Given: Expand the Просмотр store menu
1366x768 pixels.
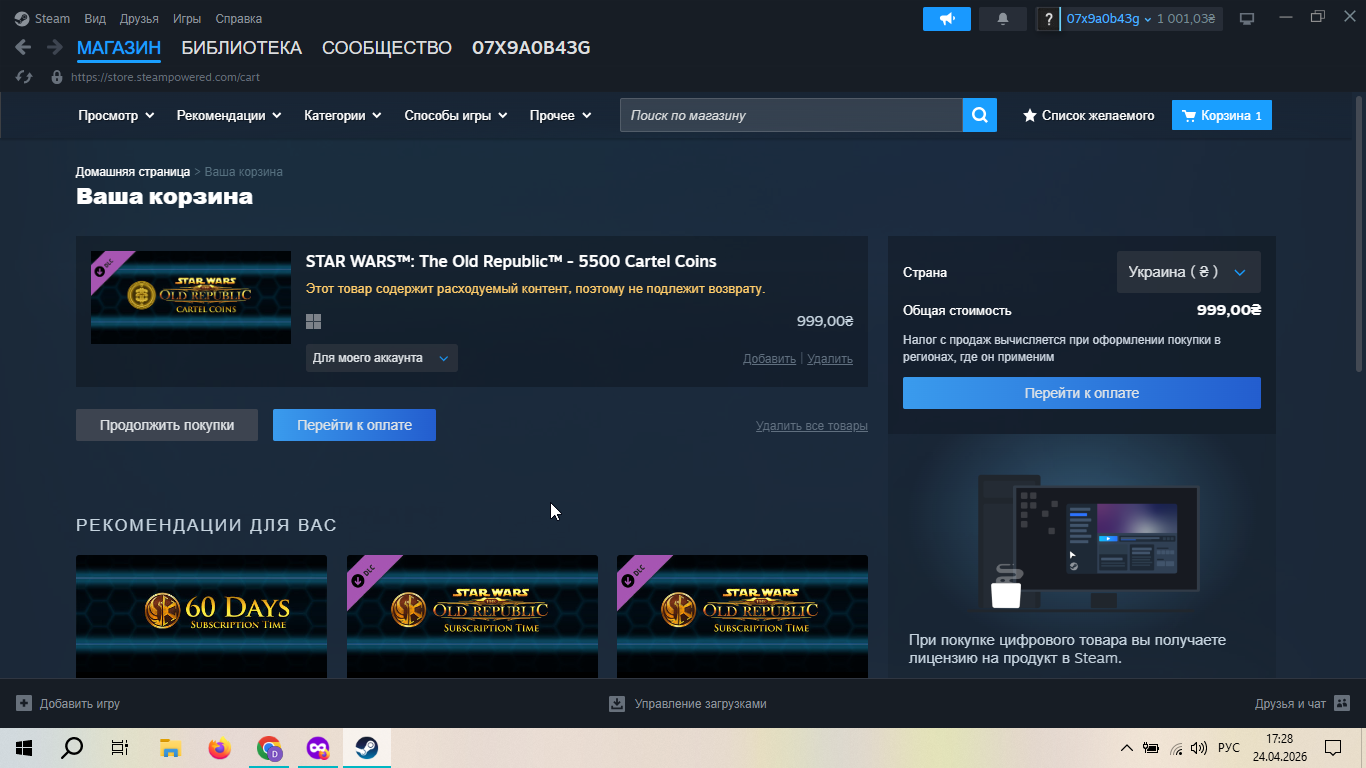Looking at the screenshot, I should [x=116, y=115].
